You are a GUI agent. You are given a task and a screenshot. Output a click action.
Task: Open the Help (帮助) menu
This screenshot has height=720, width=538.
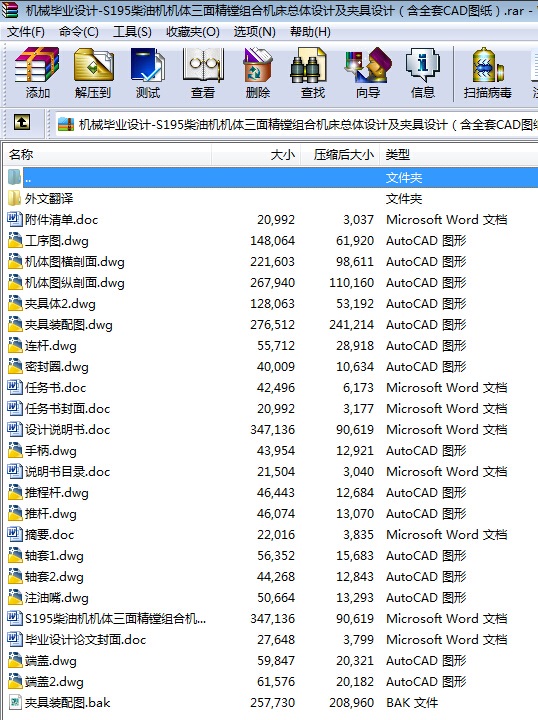310,32
